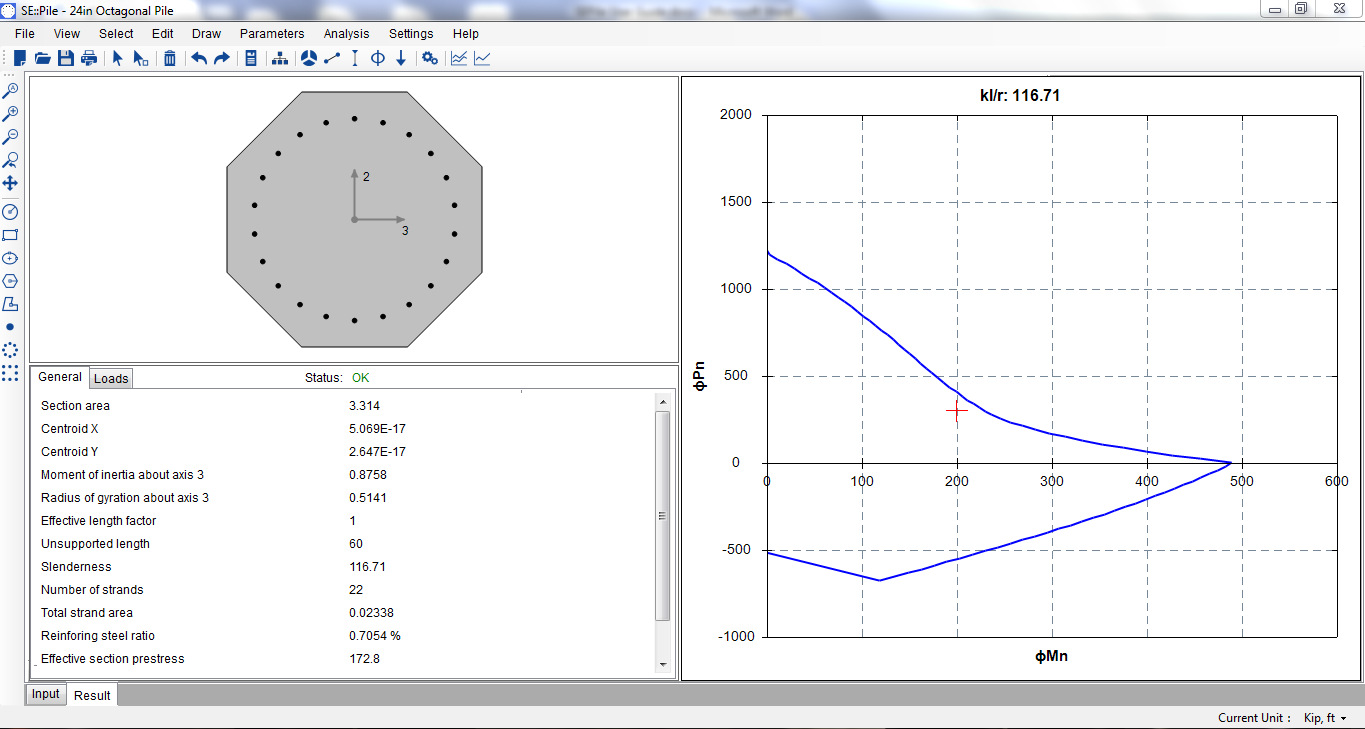Click the properties list scroll-up arrow

pos(662,401)
